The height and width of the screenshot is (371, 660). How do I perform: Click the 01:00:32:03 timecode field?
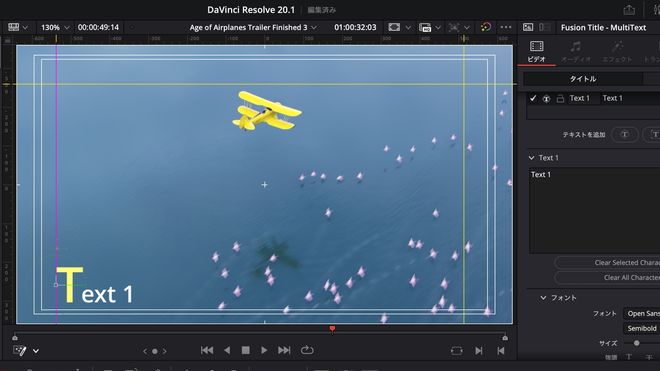click(355, 27)
